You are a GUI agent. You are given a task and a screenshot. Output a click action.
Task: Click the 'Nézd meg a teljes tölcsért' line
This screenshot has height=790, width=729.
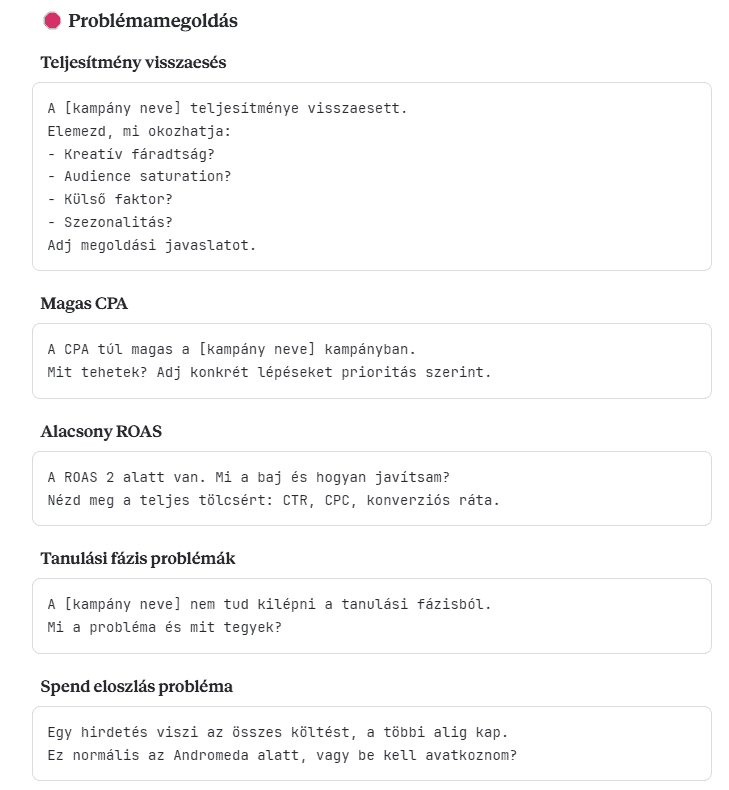tap(273, 500)
